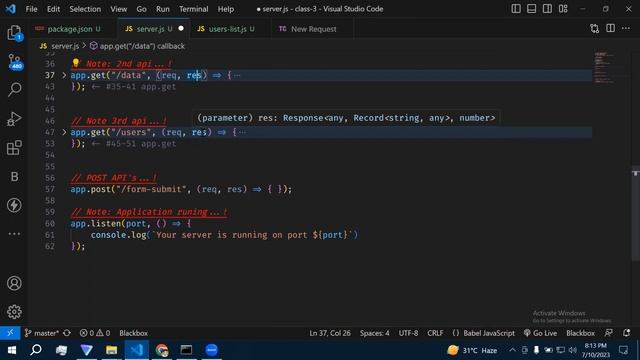Open the notifications bell in status bar
640x360 pixels.
coord(627,333)
